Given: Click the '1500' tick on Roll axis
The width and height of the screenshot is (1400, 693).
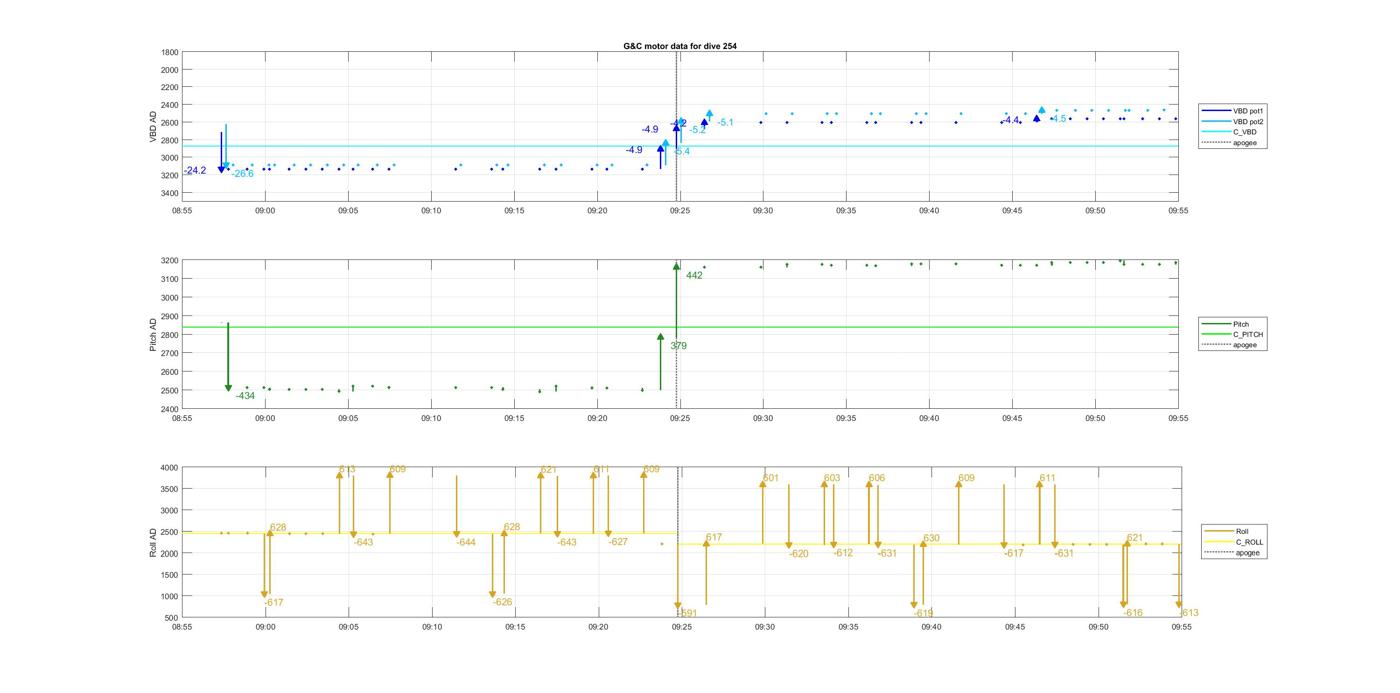Looking at the screenshot, I should (169, 575).
